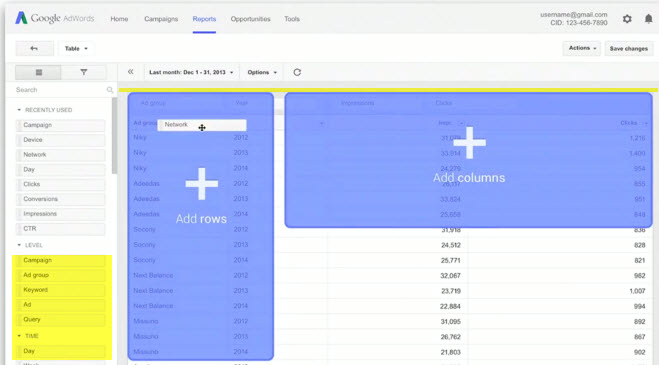Collapse sidebar with double chevron icon

131,72
